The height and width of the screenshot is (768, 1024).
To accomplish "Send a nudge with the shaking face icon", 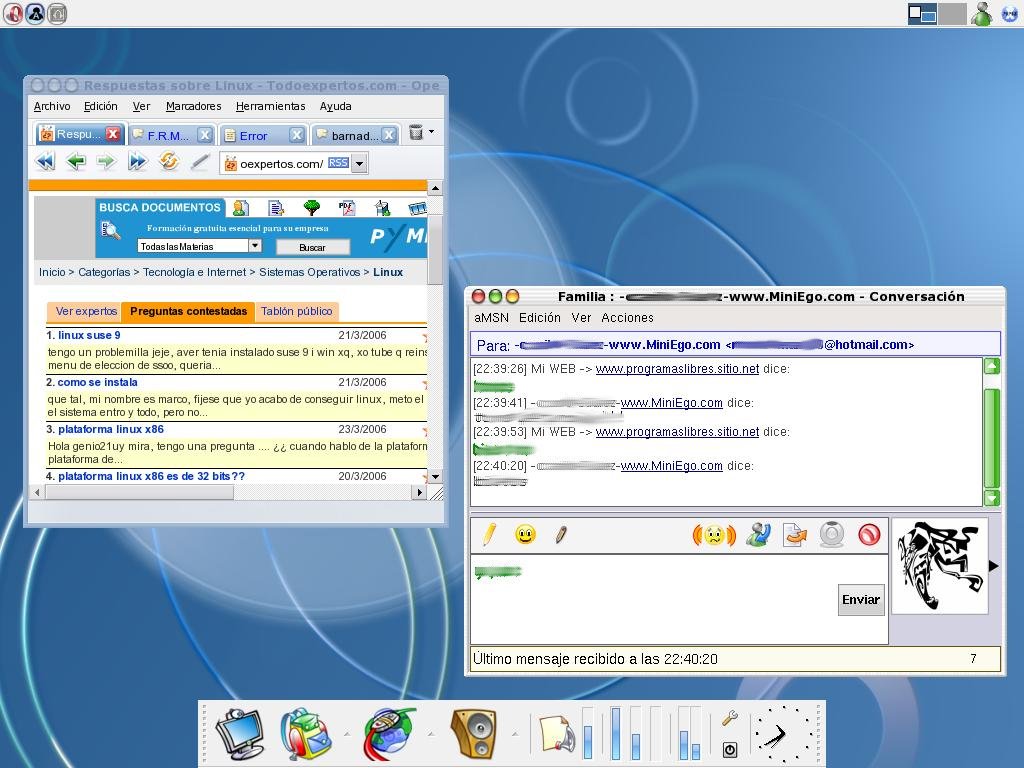I will pyautogui.click(x=714, y=535).
